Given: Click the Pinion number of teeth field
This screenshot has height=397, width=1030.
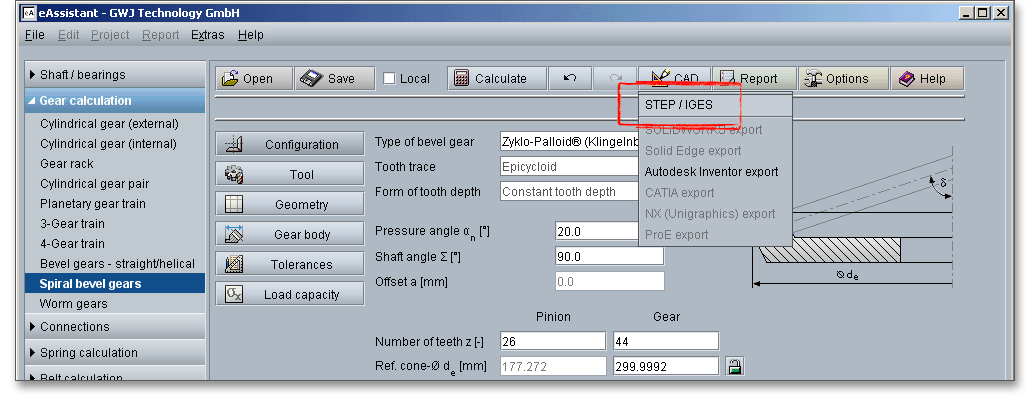Looking at the screenshot, I should 552,341.
